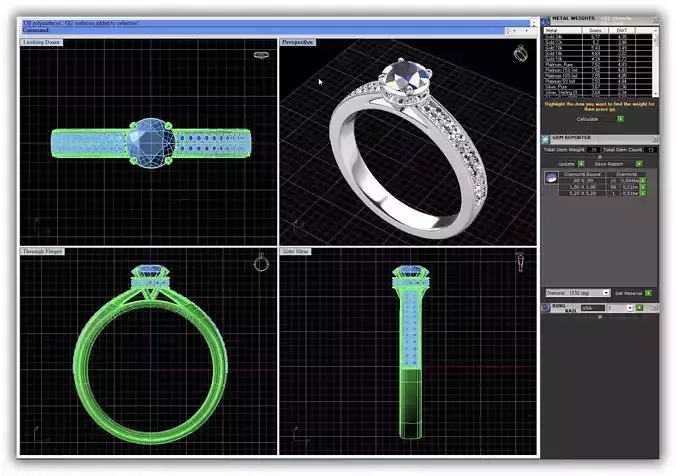Click the ring orientation icon in Looking Down viewport
The image size is (676, 476).
[261, 55]
